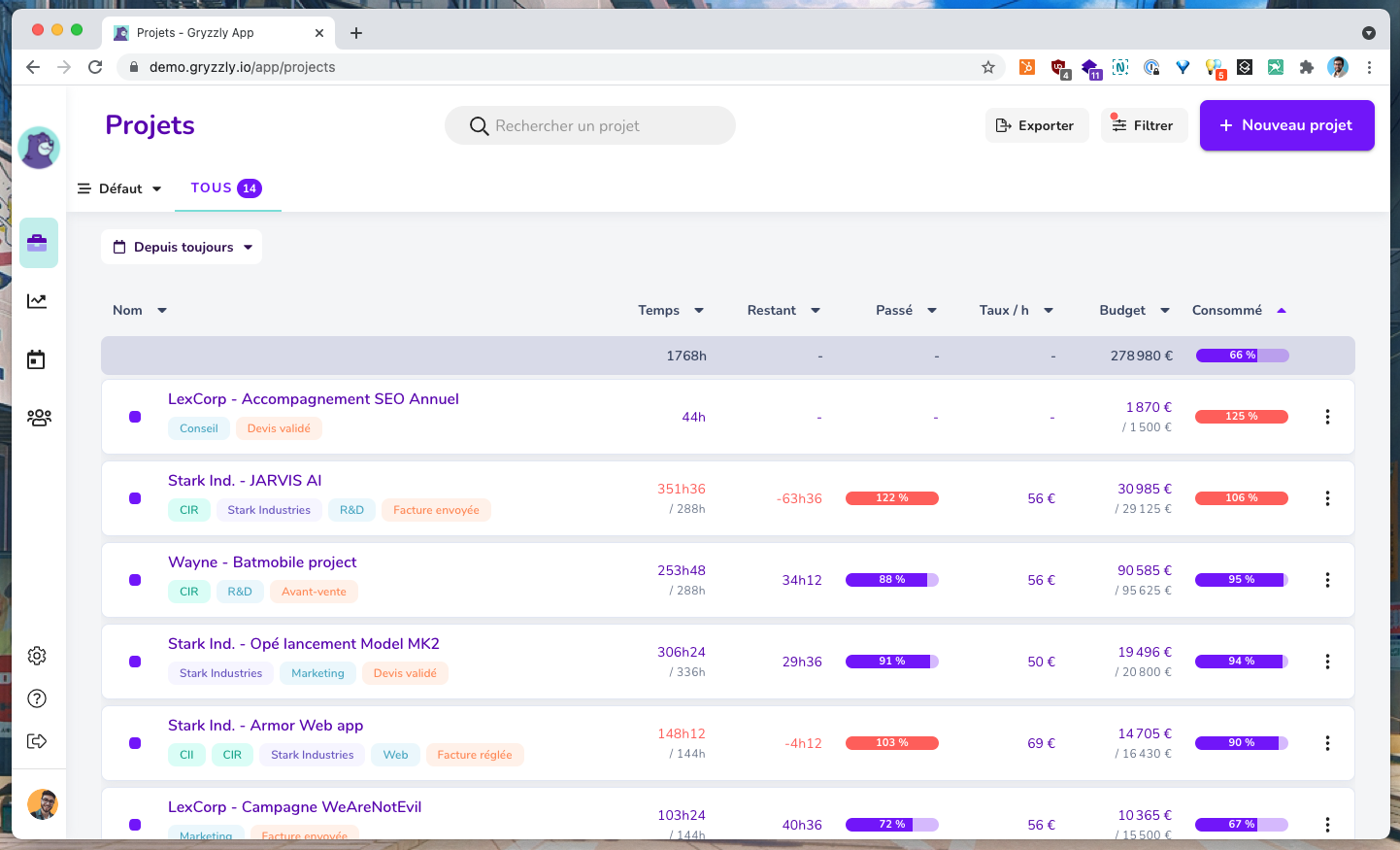Click the 1768h total time value
The image size is (1400, 850).
click(x=686, y=356)
